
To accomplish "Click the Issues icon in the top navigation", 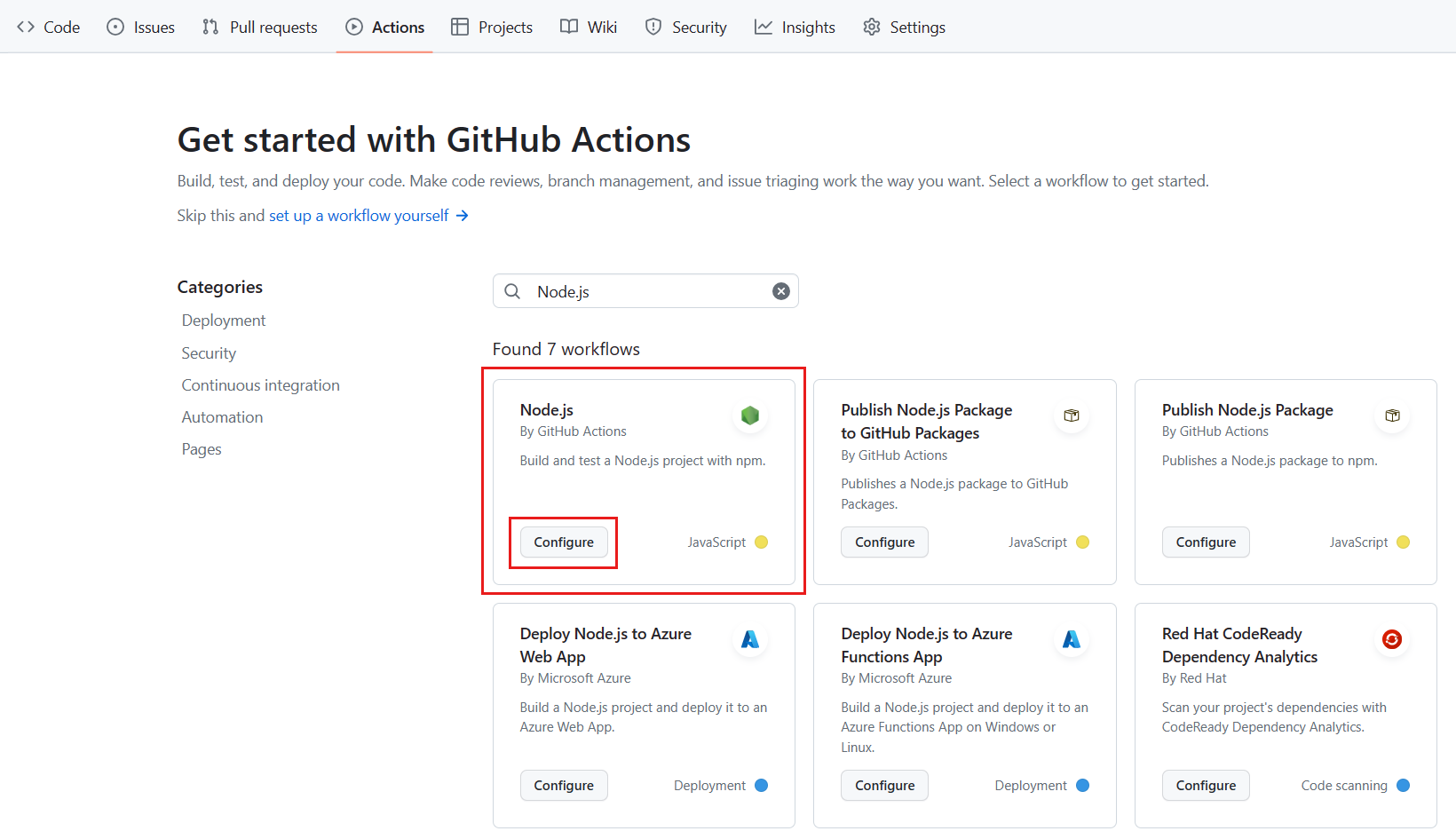I will [x=115, y=27].
